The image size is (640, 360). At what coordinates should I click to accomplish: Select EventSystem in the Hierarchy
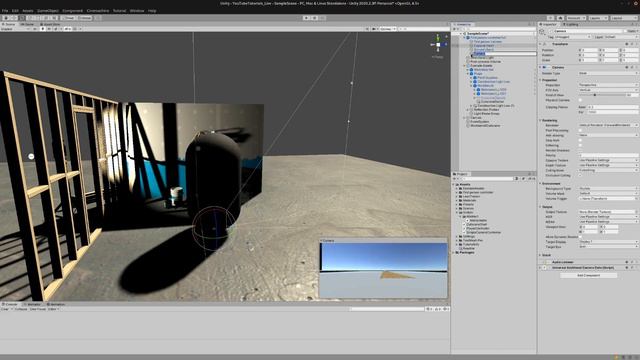pos(479,122)
